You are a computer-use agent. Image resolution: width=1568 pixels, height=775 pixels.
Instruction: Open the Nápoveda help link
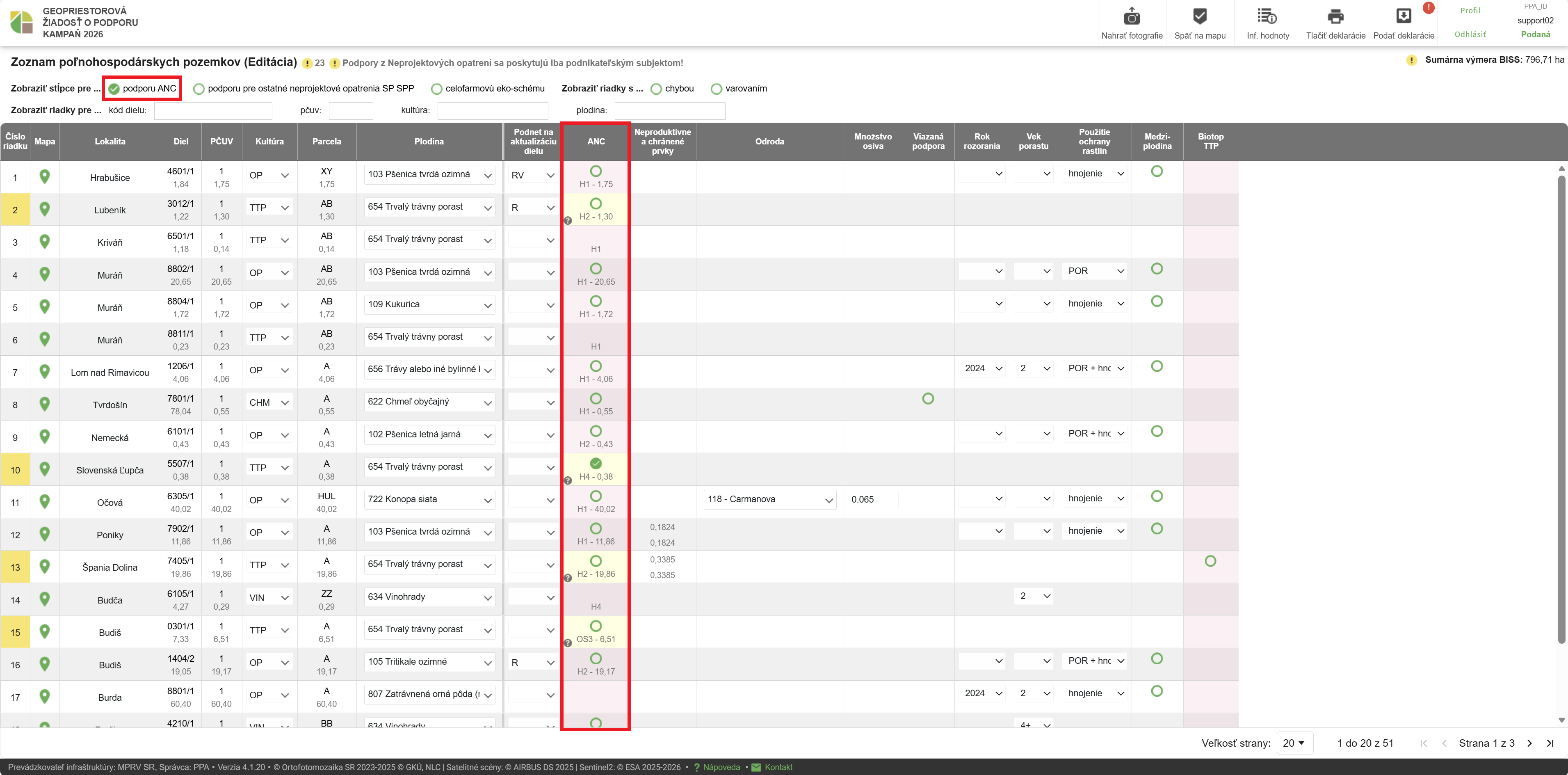pyautogui.click(x=721, y=767)
